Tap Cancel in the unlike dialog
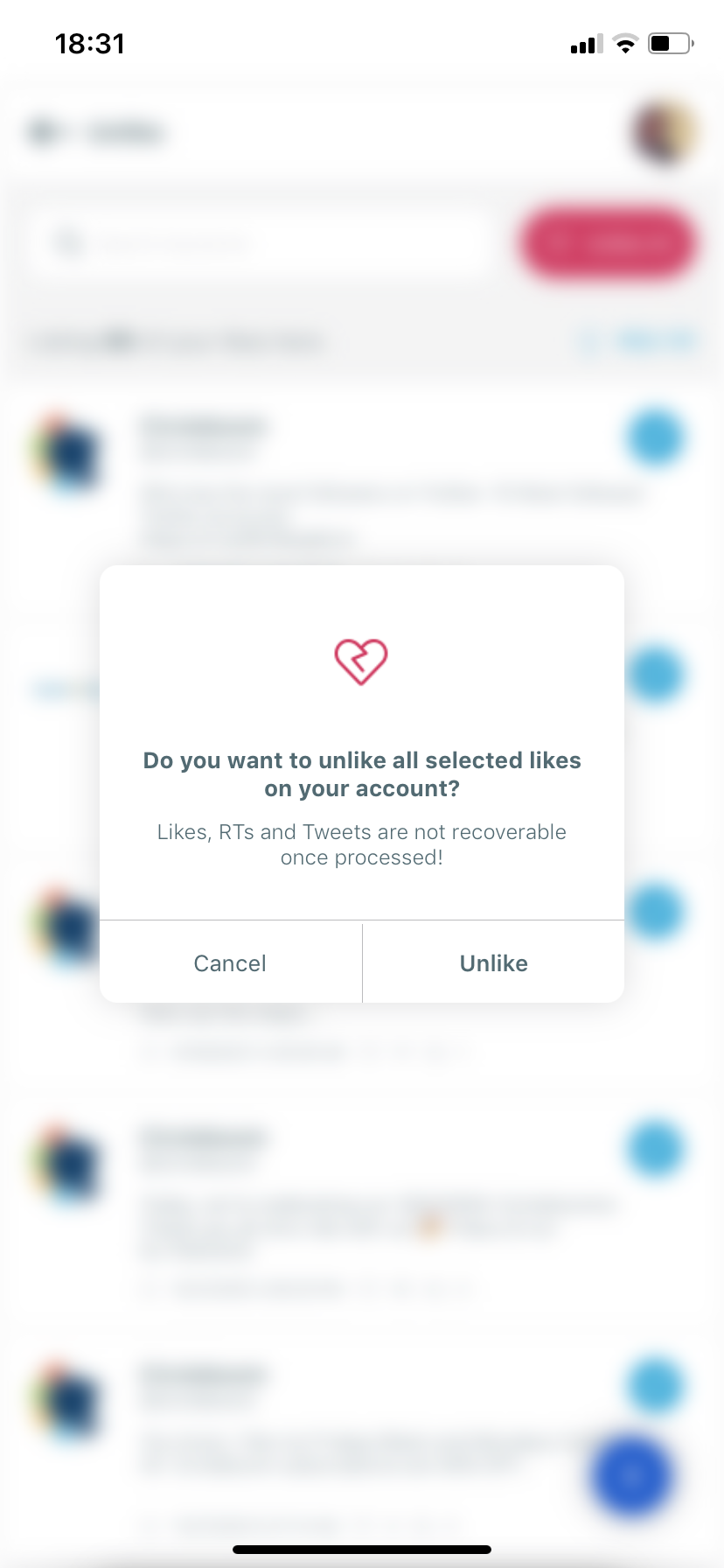Screen dimensions: 724x1568 pos(231,962)
